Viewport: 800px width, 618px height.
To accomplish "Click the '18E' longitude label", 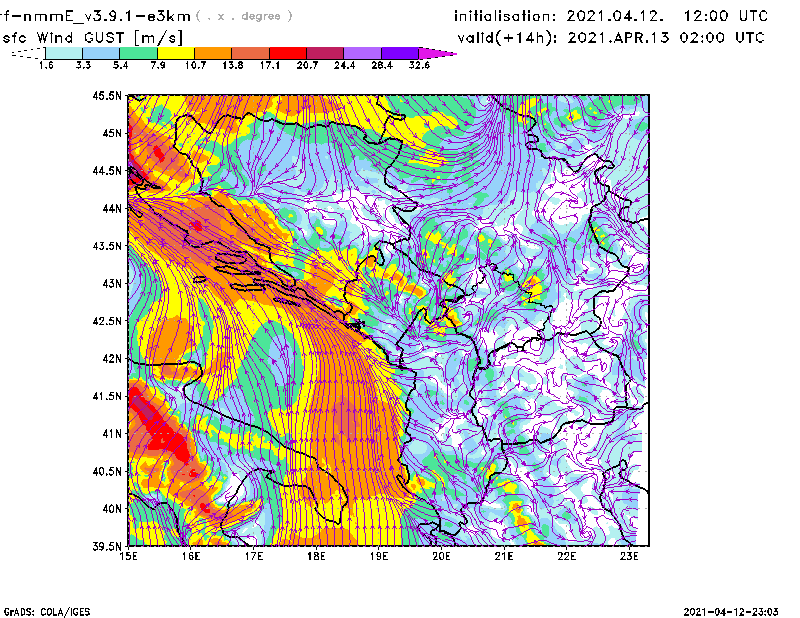I will 316,556.
